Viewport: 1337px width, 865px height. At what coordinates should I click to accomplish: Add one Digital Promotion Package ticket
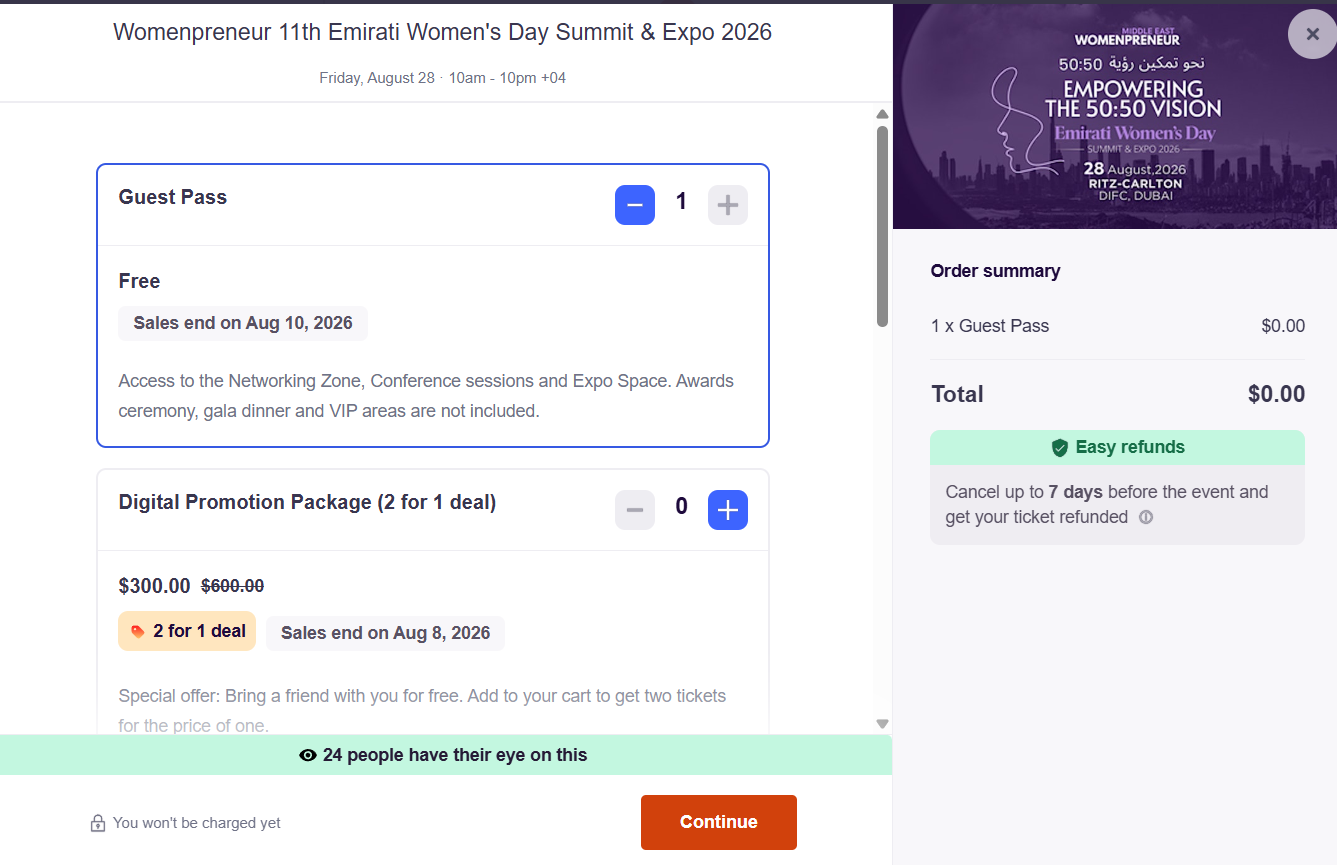[x=727, y=510]
